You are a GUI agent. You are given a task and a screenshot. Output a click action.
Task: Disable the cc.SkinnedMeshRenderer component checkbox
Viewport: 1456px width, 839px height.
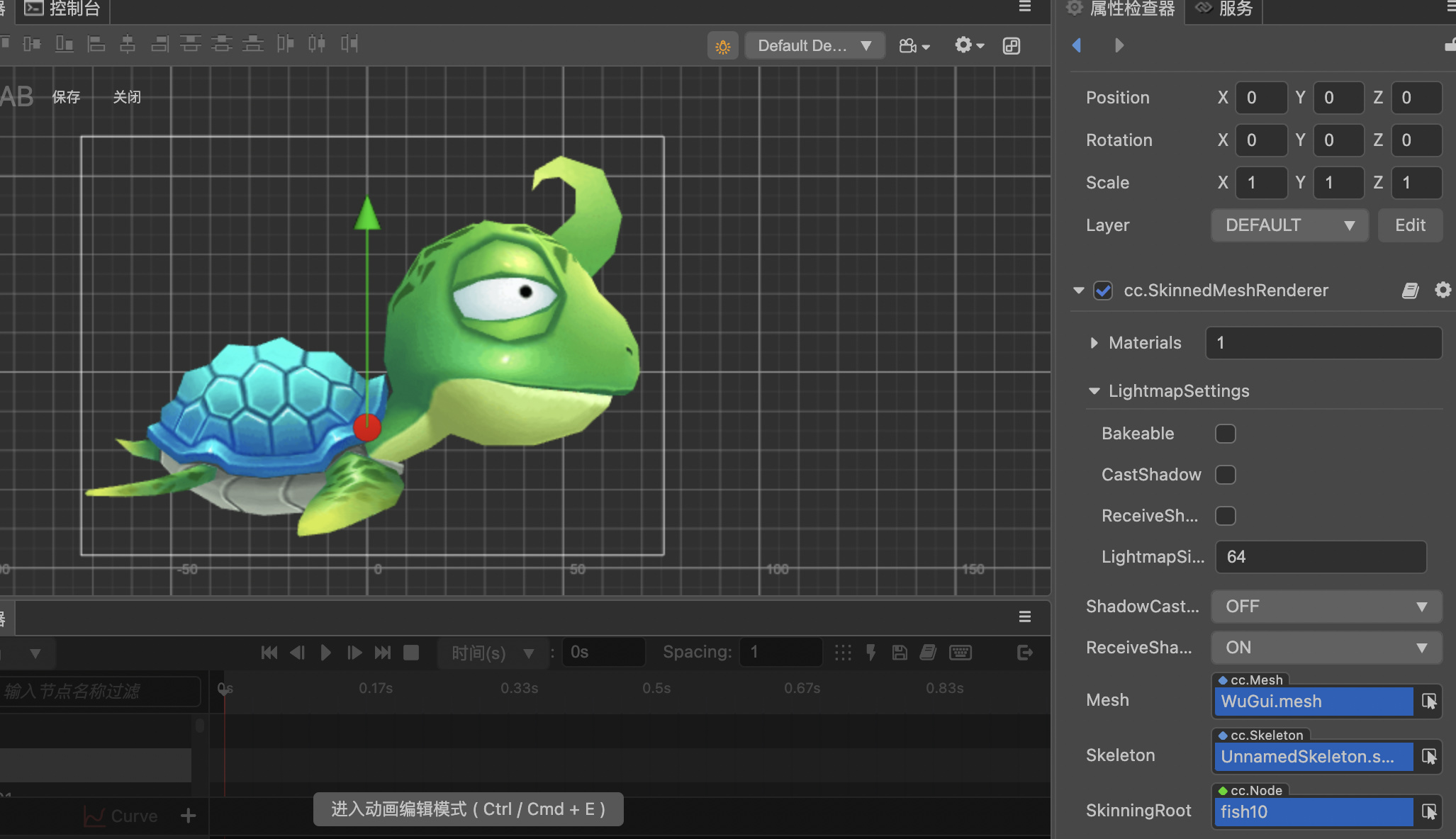[x=1103, y=291]
